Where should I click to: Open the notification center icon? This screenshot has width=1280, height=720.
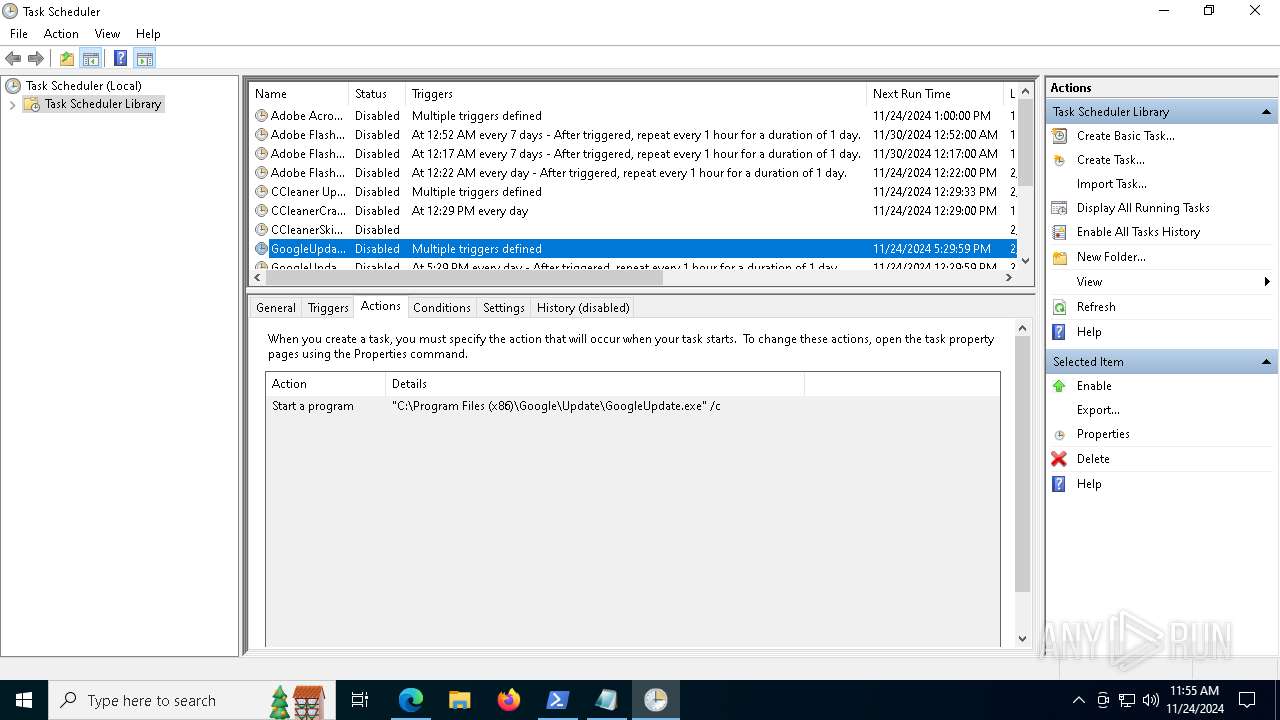tap(1247, 700)
